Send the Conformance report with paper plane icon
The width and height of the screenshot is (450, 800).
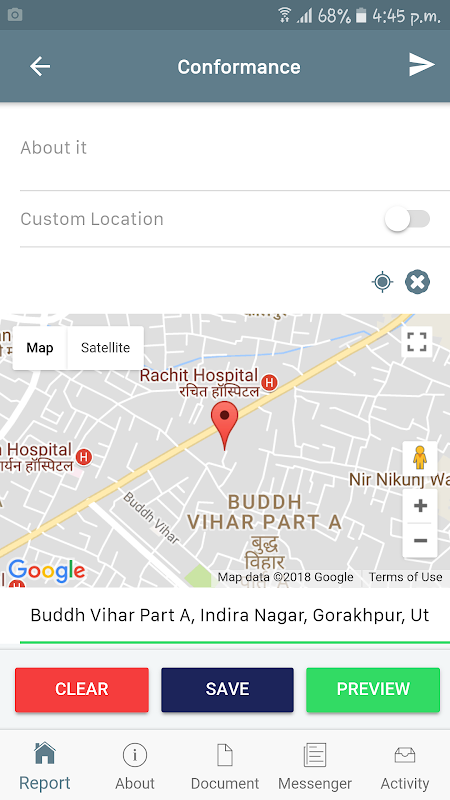pos(421,65)
